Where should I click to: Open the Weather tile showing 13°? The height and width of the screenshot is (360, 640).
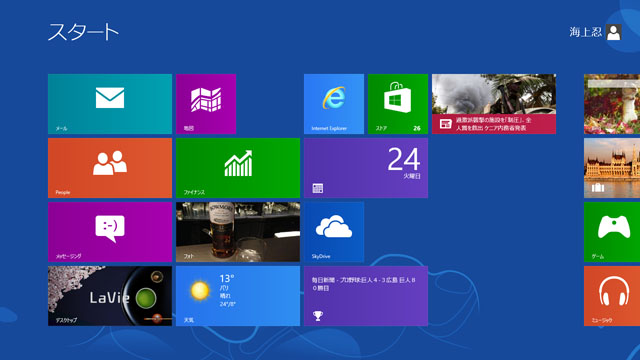point(238,296)
